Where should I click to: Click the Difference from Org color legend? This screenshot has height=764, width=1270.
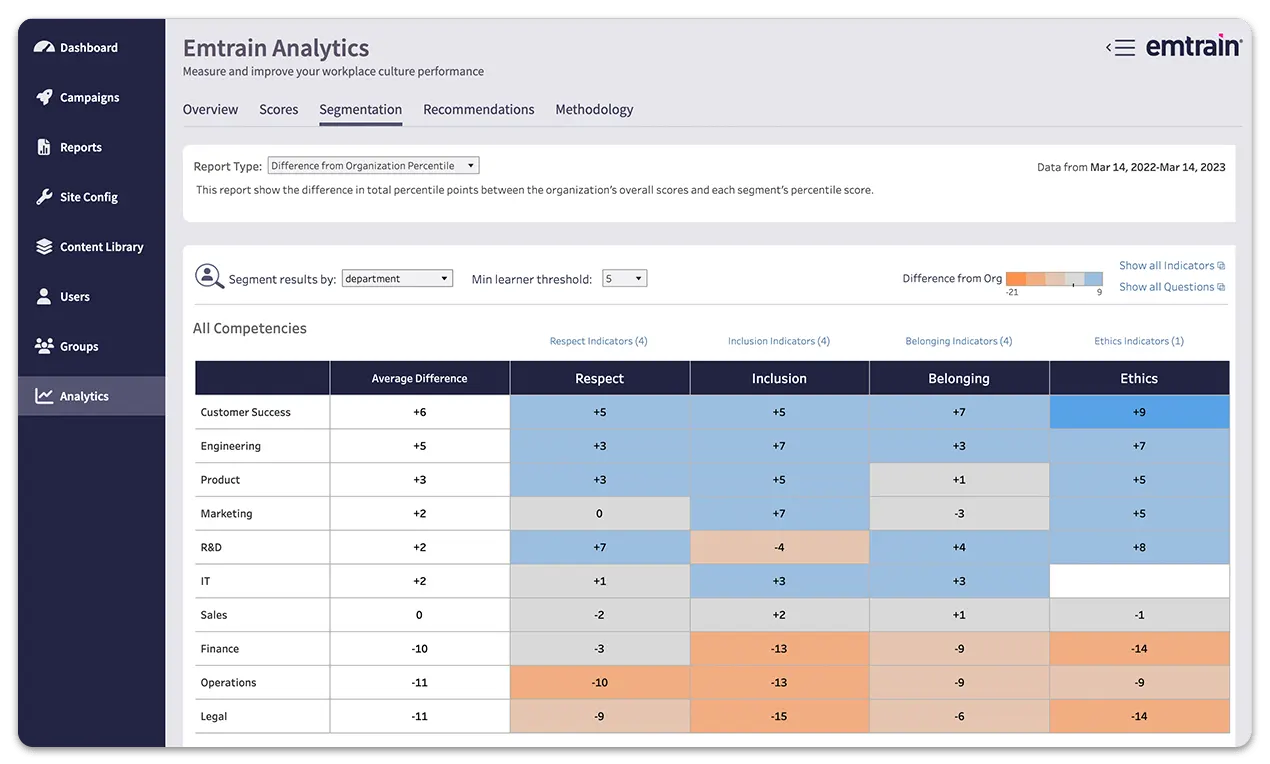[x=1054, y=280]
